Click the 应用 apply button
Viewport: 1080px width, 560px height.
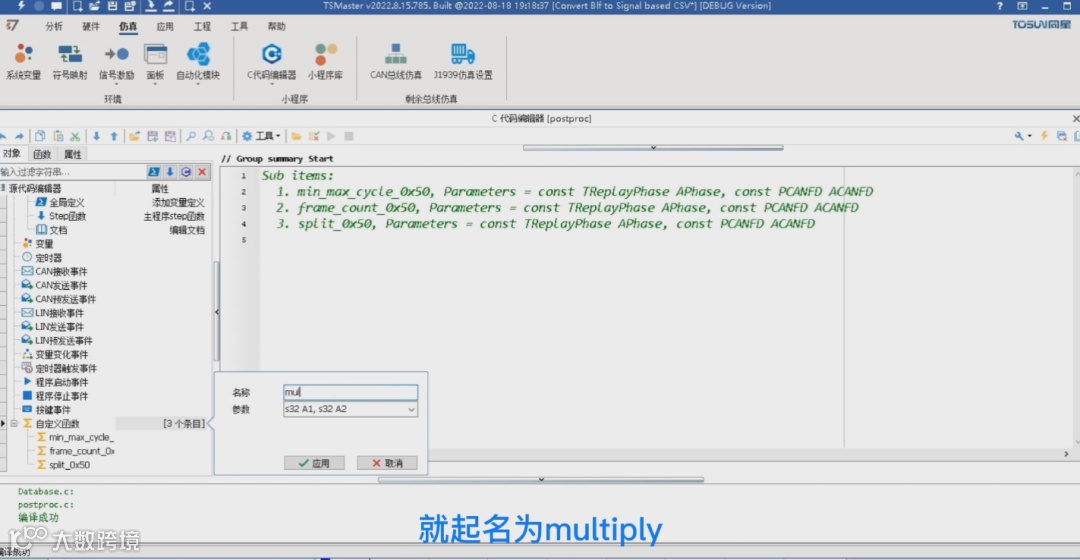pyautogui.click(x=314, y=463)
